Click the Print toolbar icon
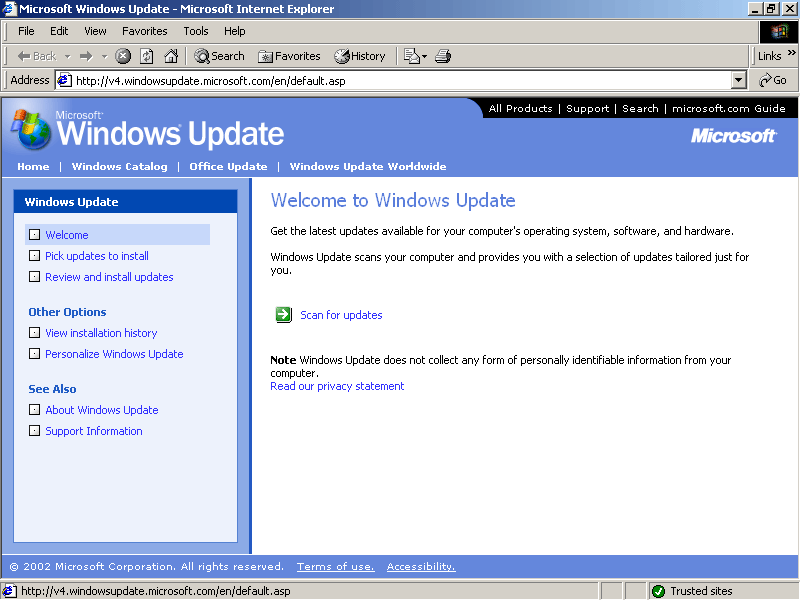This screenshot has height=600, width=800. pyautogui.click(x=443, y=56)
